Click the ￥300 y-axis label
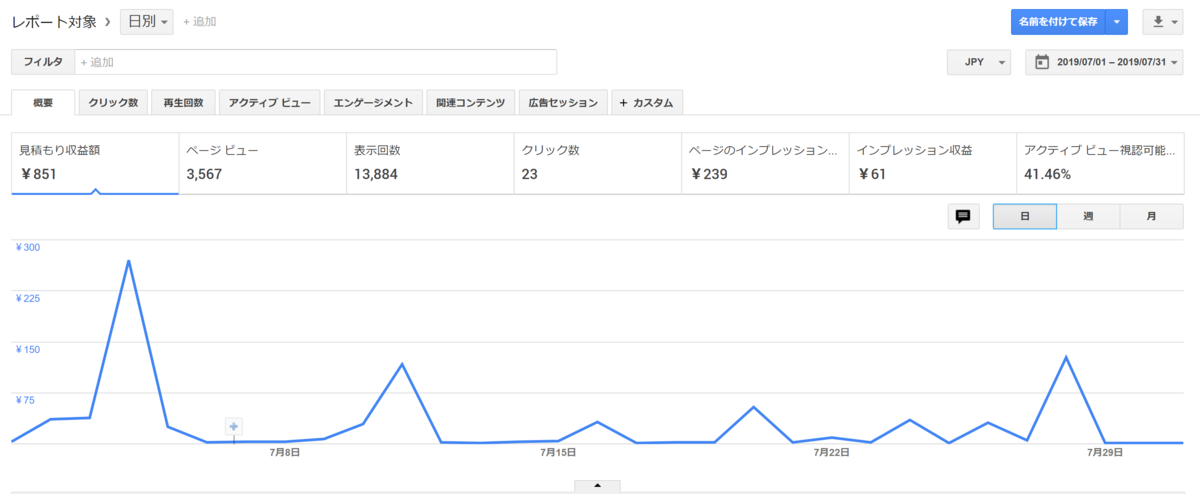 [27, 247]
